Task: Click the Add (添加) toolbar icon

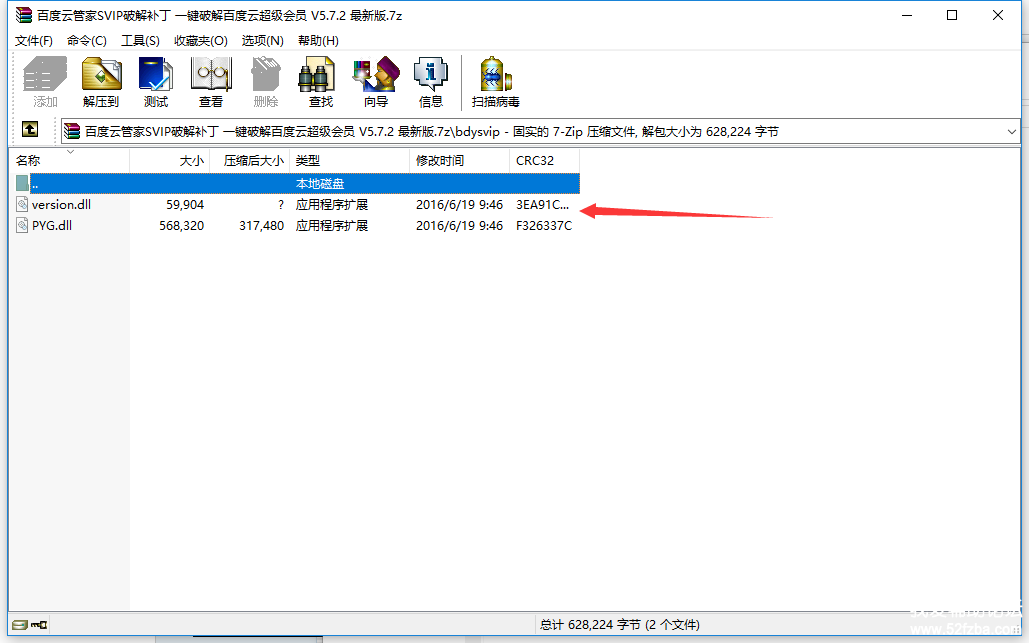Action: point(45,82)
